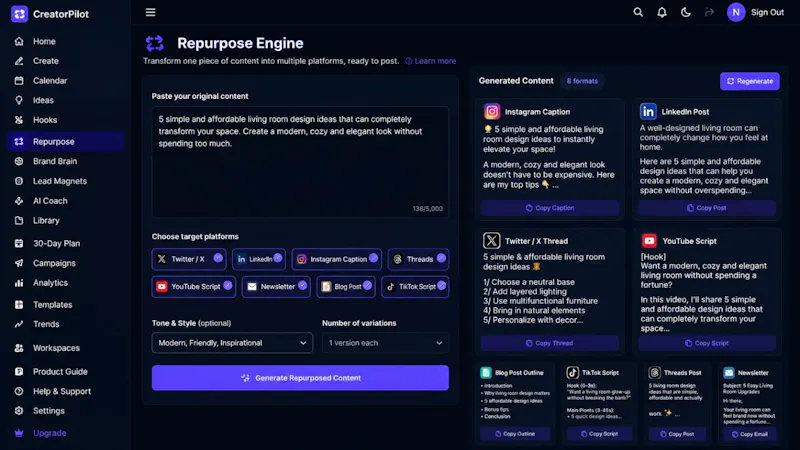Screen dimensions: 800x450
Task: Switch theme with the moon icon
Action: click(686, 12)
